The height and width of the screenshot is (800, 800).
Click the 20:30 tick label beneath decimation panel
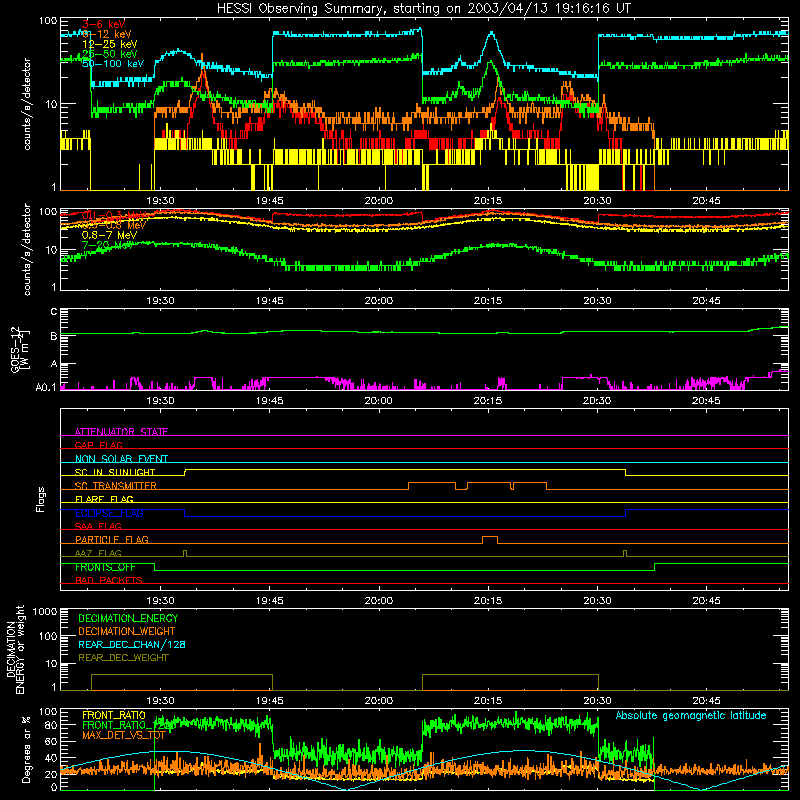[597, 700]
